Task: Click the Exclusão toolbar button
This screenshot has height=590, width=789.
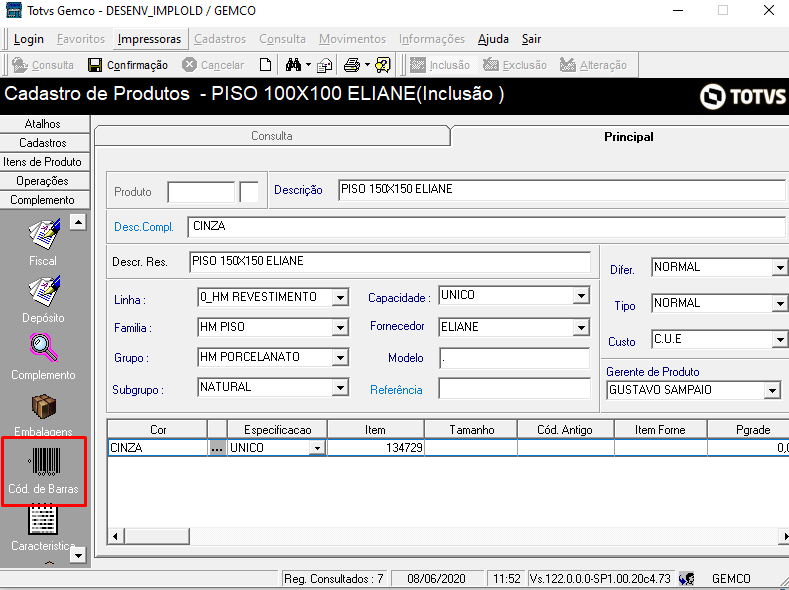Action: pyautogui.click(x=515, y=65)
